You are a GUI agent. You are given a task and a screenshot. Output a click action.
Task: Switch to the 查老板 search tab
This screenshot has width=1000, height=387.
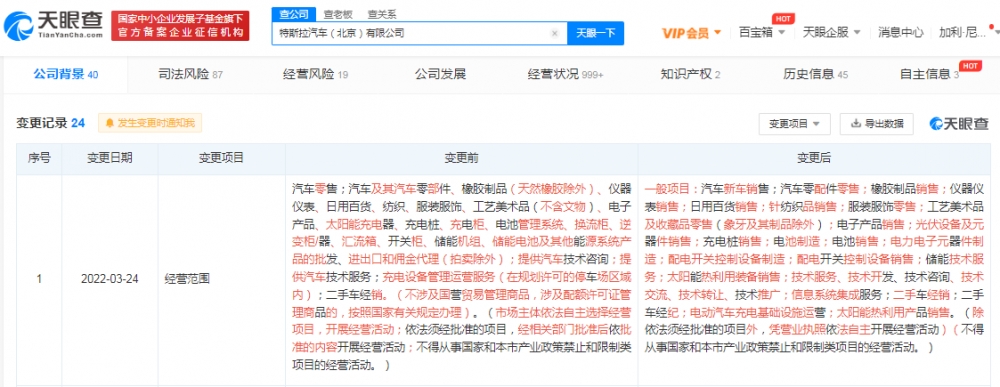tap(337, 14)
